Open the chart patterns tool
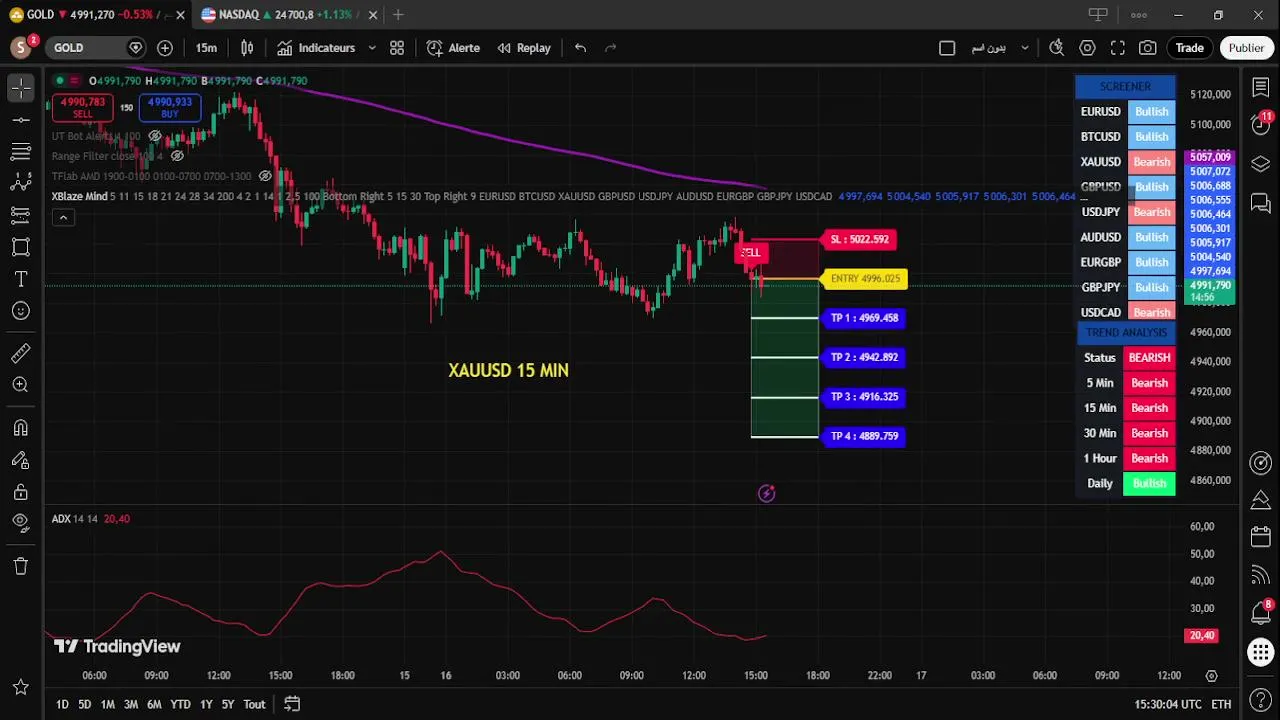1280x720 pixels. click(x=20, y=183)
